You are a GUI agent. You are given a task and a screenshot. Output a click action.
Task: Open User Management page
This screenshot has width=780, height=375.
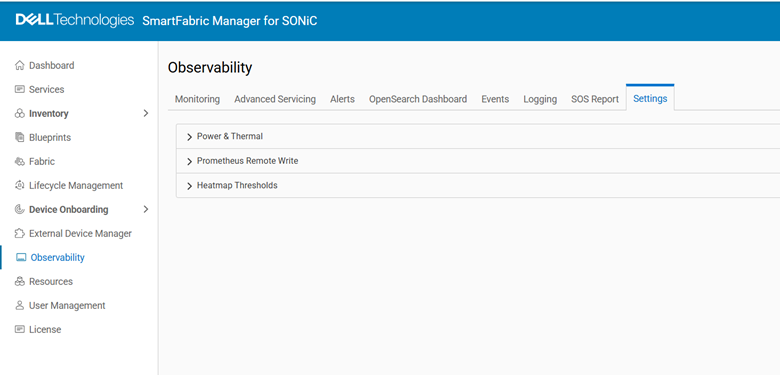[x=67, y=305]
